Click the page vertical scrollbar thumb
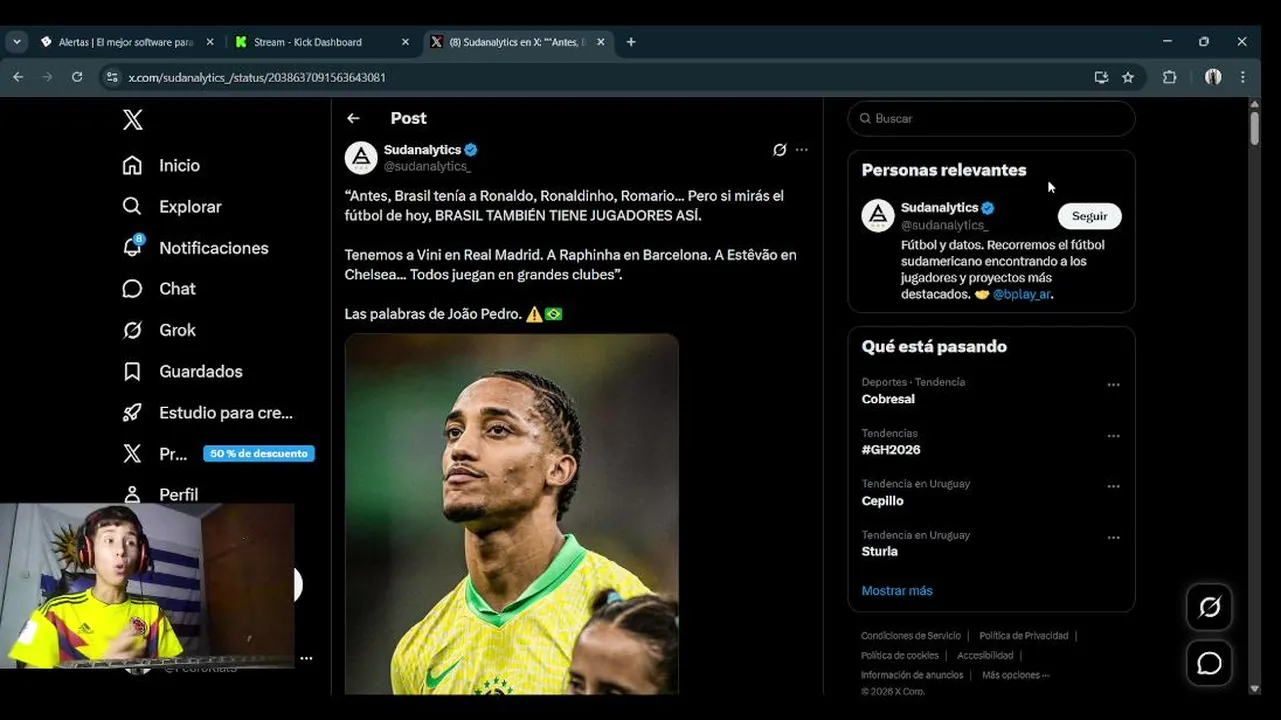Viewport: 1281px width, 720px height. pyautogui.click(x=1255, y=128)
